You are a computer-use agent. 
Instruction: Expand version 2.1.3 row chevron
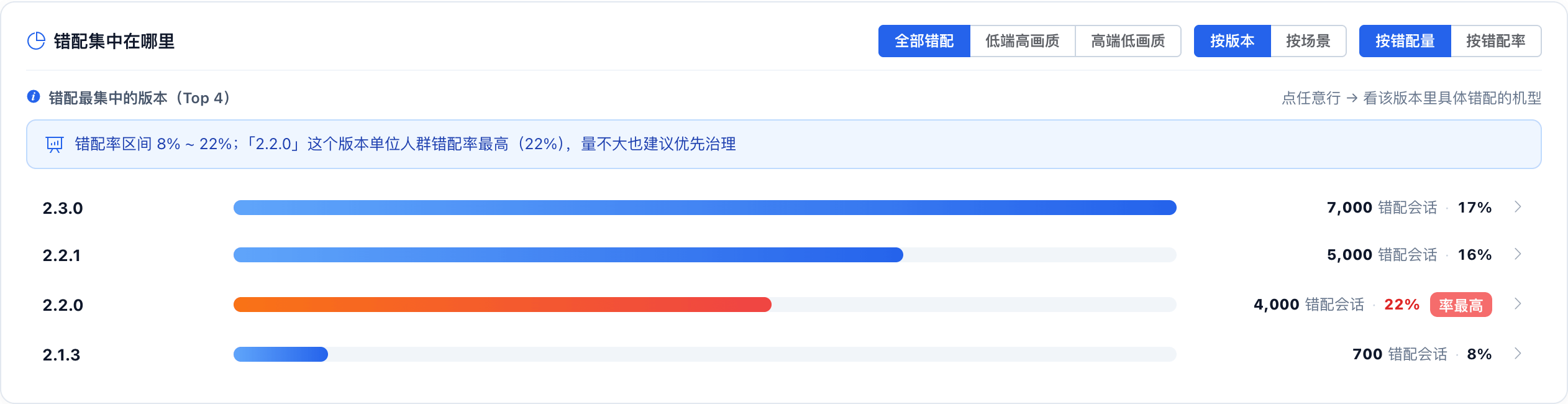pos(1518,354)
